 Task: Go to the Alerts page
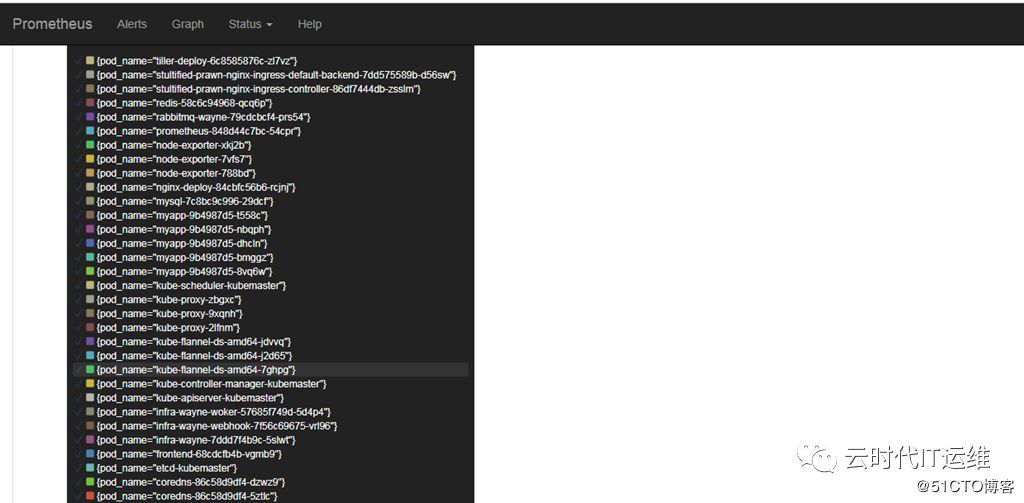132,24
